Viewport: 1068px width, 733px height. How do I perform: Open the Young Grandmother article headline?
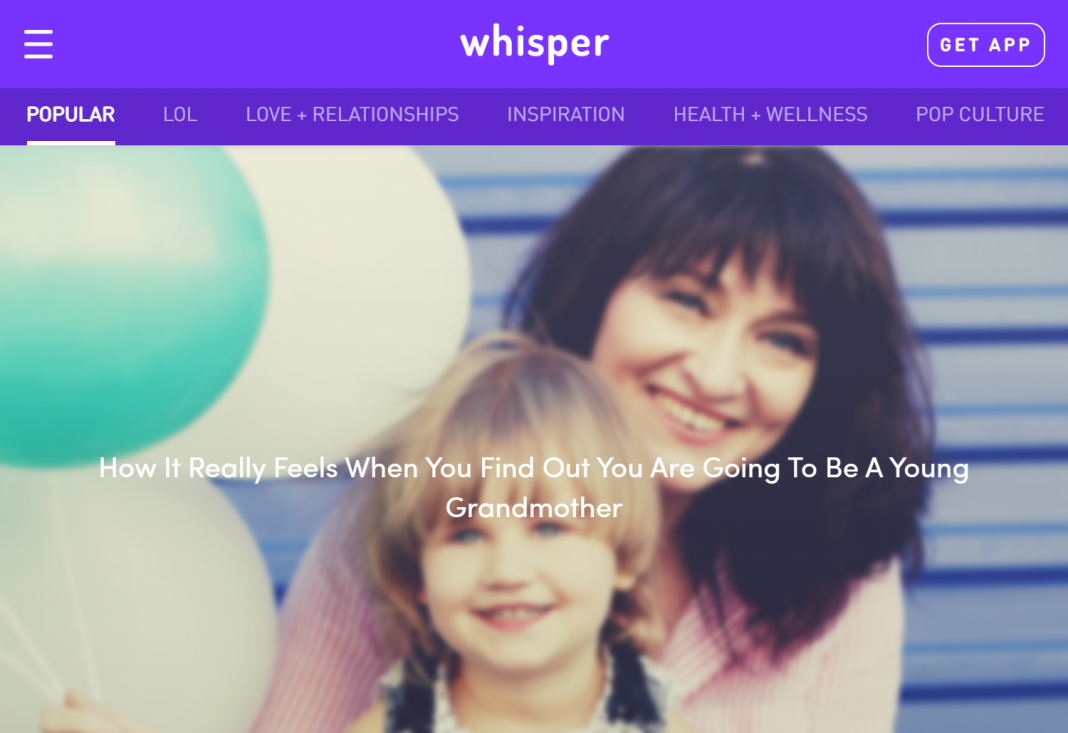pyautogui.click(x=534, y=488)
